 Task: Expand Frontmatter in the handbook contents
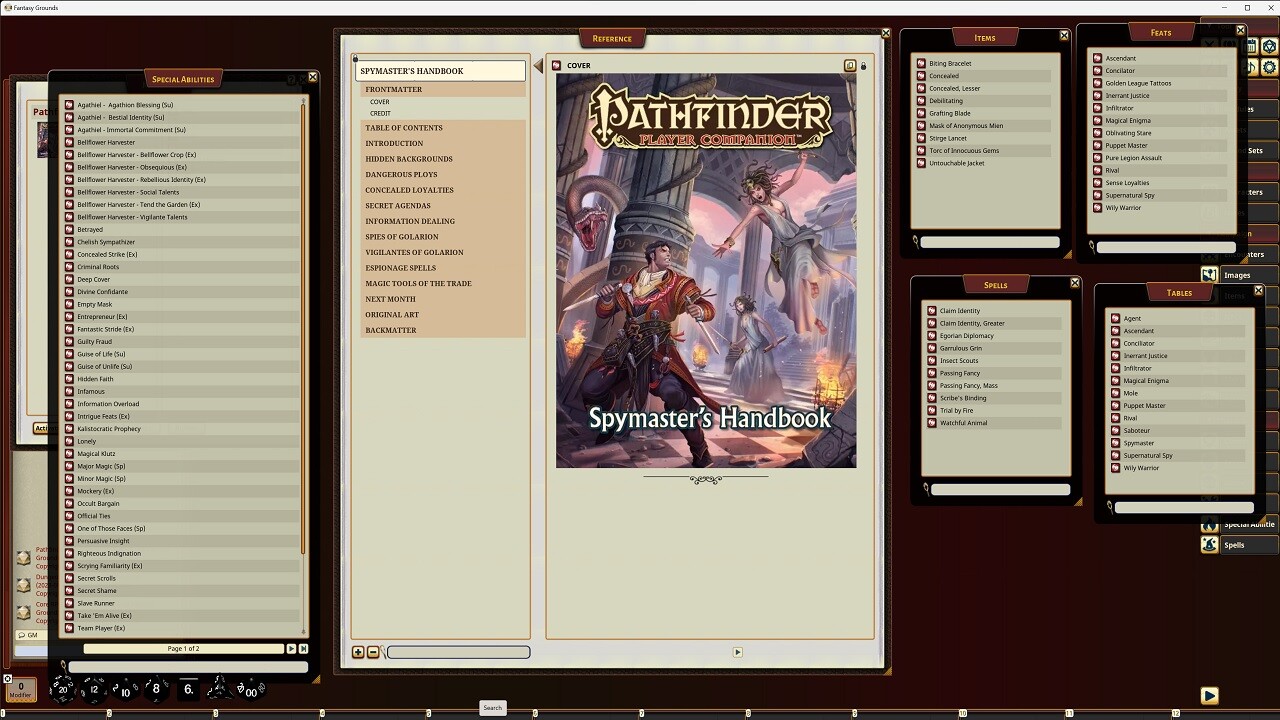tap(394, 89)
